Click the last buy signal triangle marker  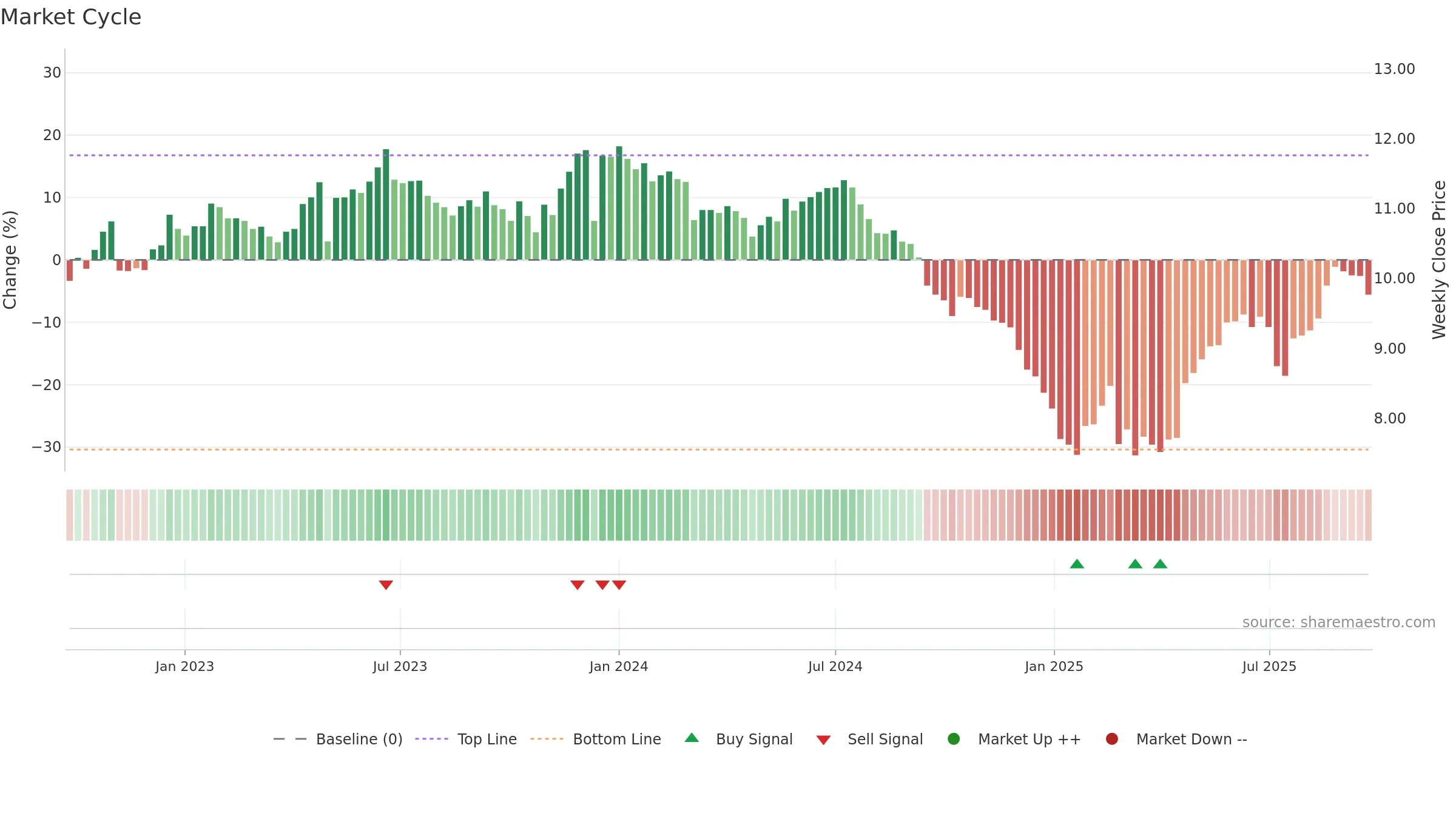[x=1160, y=564]
